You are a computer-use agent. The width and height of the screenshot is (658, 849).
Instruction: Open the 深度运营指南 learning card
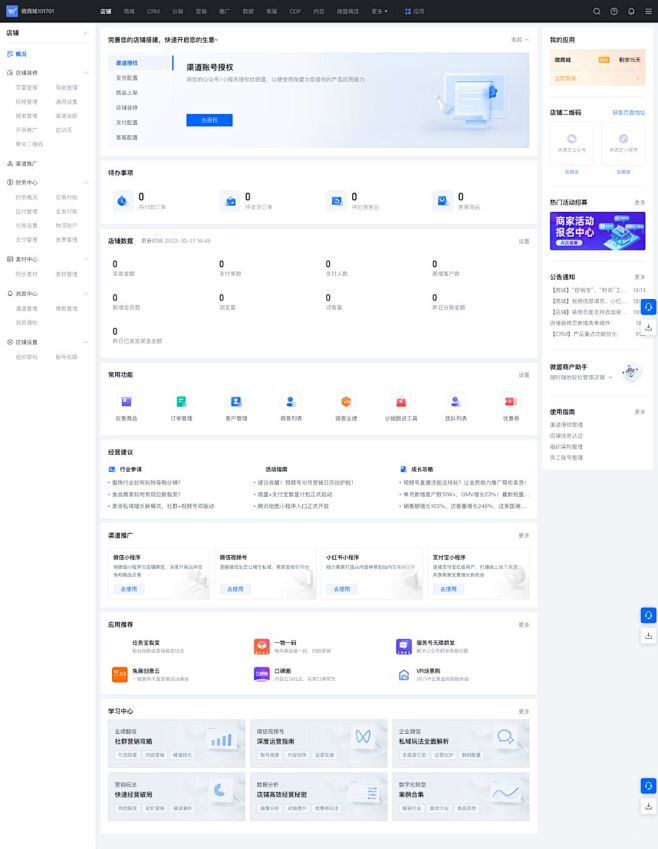click(318, 743)
